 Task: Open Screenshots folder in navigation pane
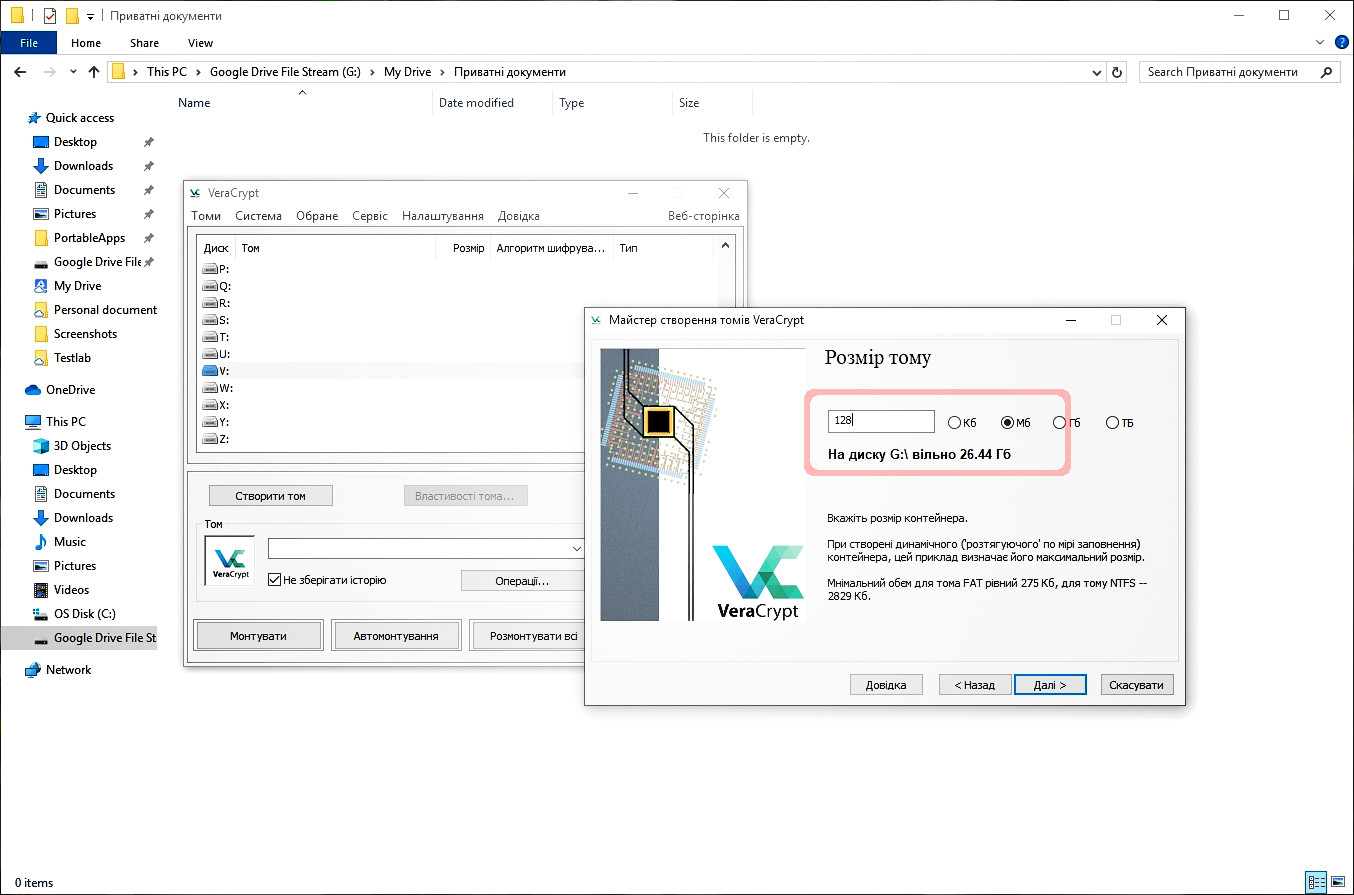coord(85,334)
